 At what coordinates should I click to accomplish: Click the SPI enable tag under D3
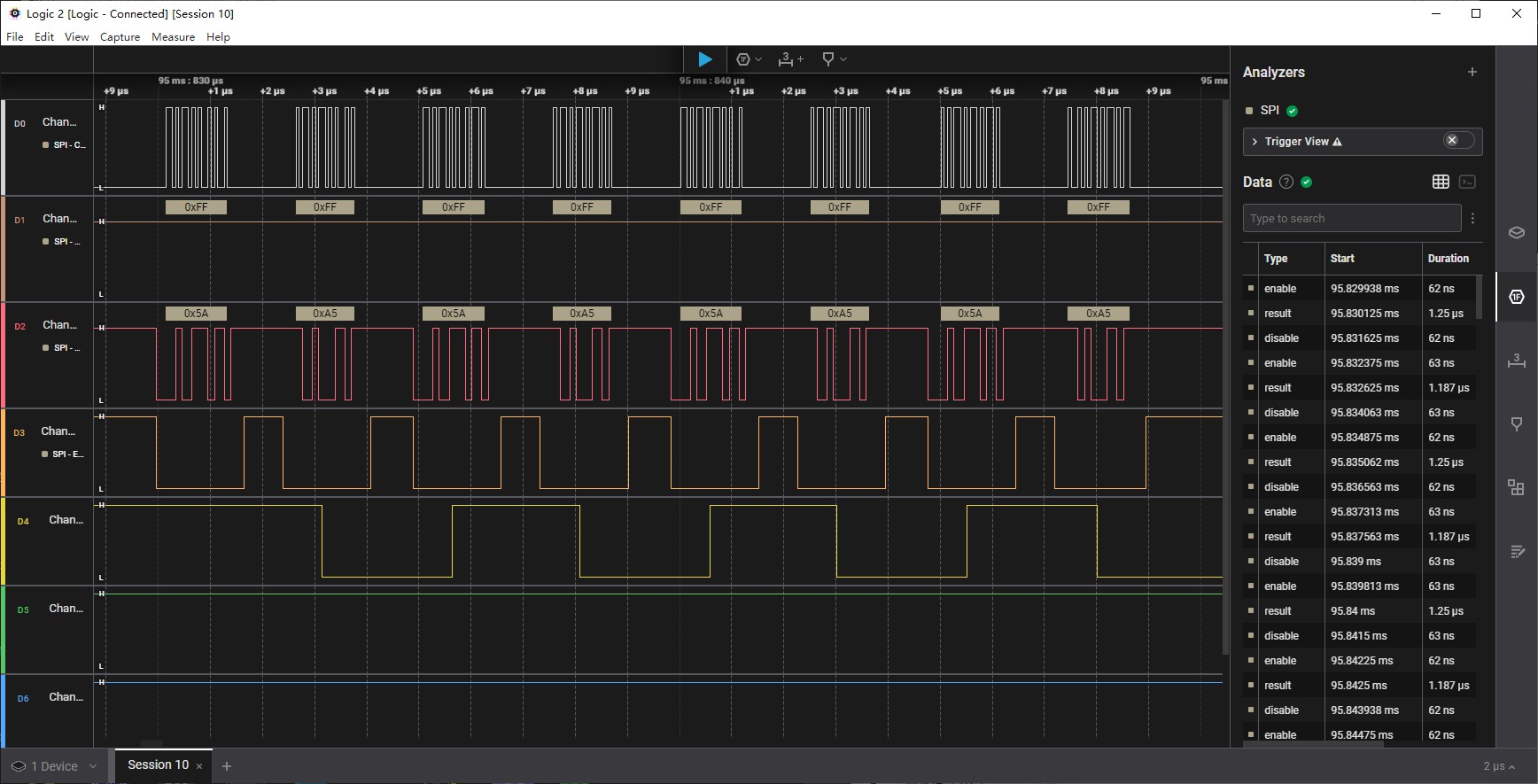pyautogui.click(x=63, y=454)
